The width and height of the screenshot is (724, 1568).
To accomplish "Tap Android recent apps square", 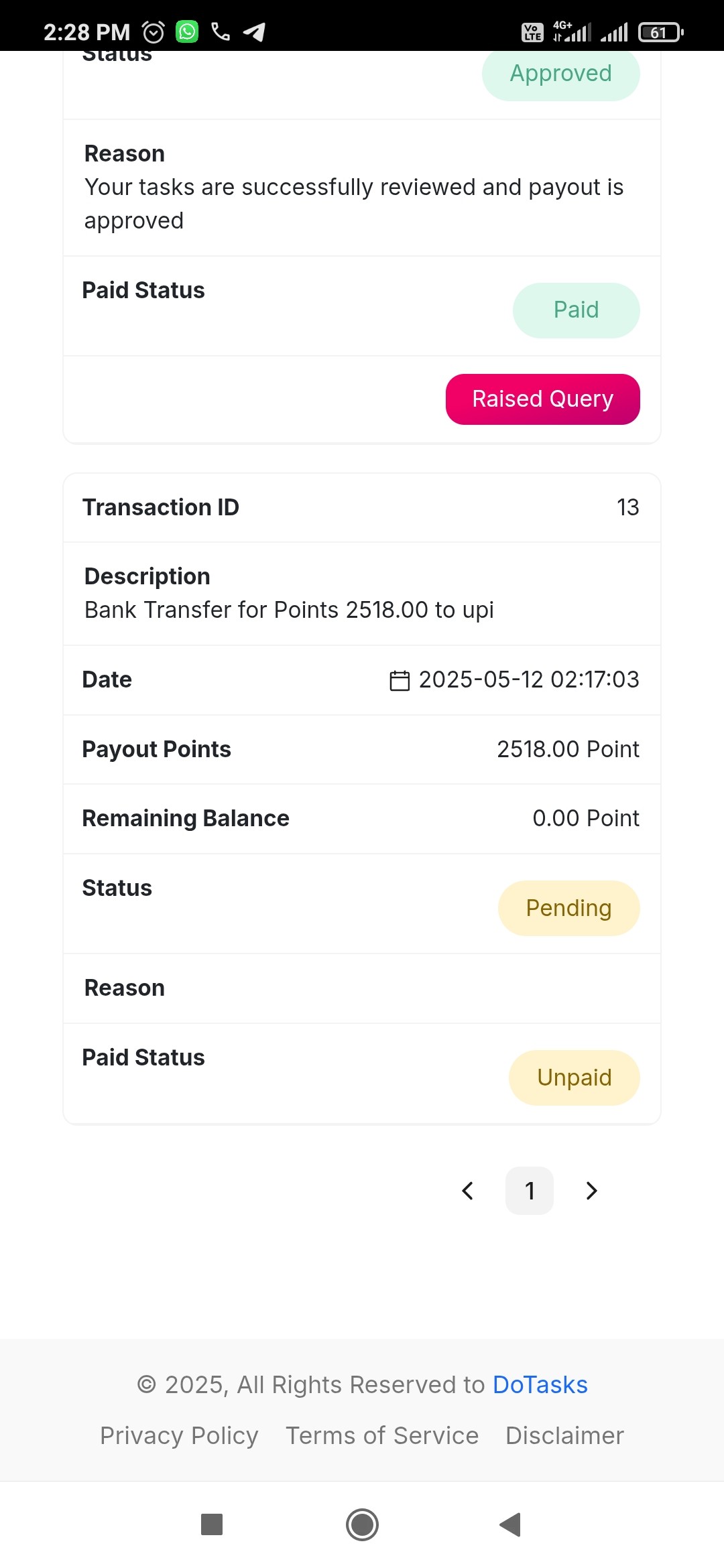I will coord(212,1524).
